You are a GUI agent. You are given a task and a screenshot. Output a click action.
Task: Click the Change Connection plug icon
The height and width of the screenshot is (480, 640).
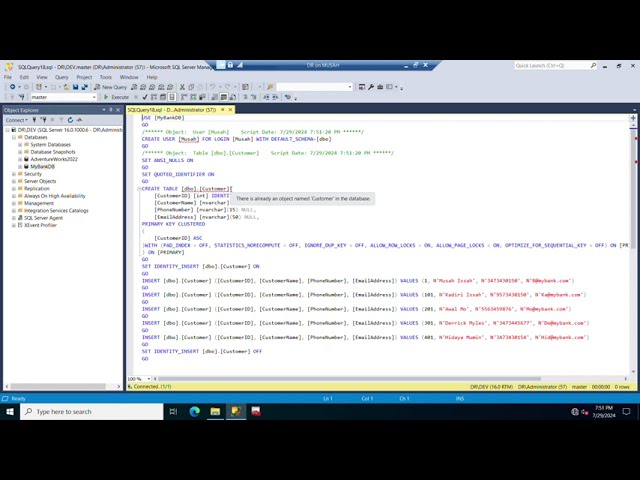[x=22, y=97]
